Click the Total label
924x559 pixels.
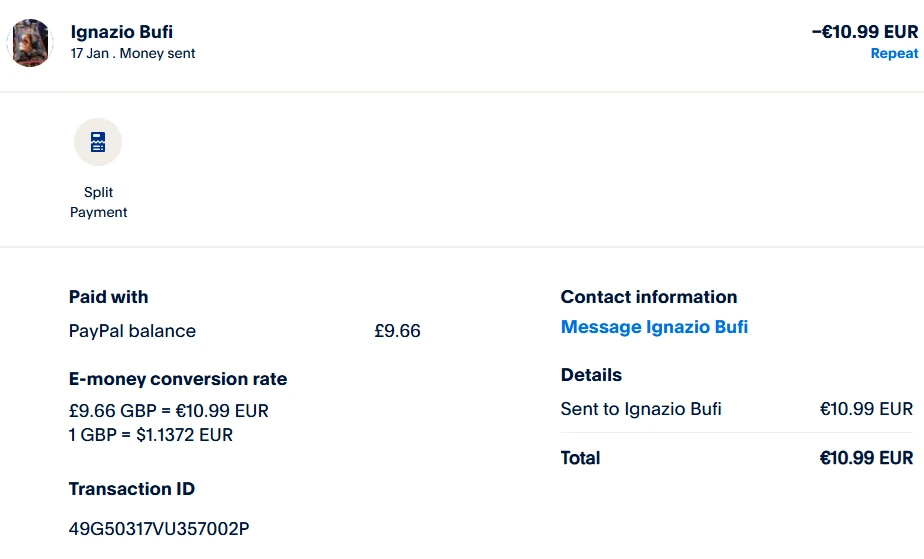pyautogui.click(x=581, y=458)
